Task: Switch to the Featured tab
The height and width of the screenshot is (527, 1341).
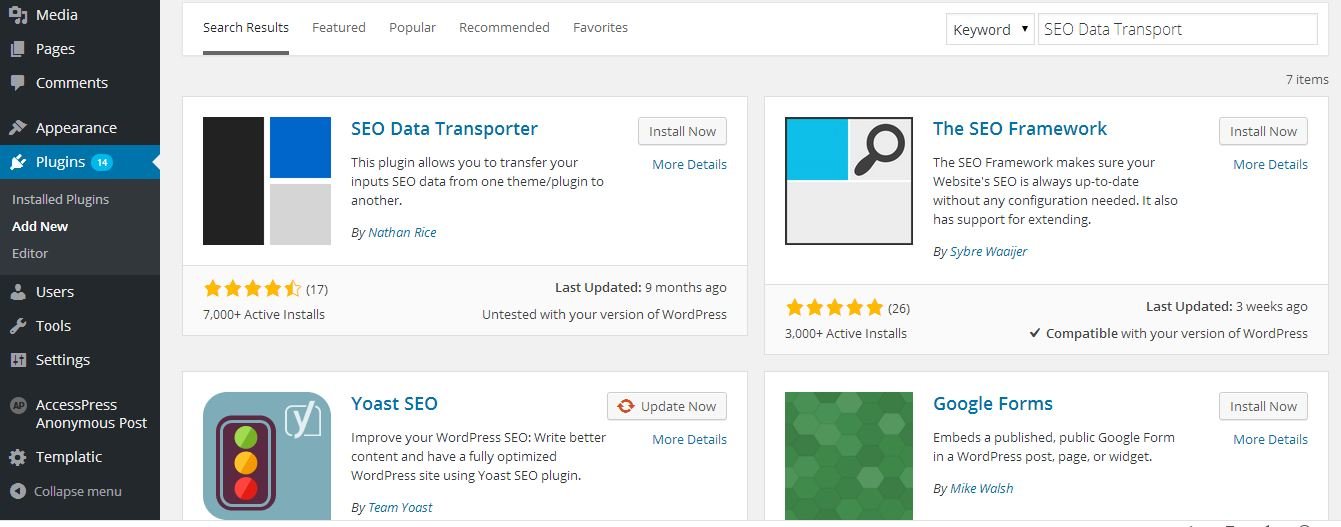Action: tap(339, 28)
